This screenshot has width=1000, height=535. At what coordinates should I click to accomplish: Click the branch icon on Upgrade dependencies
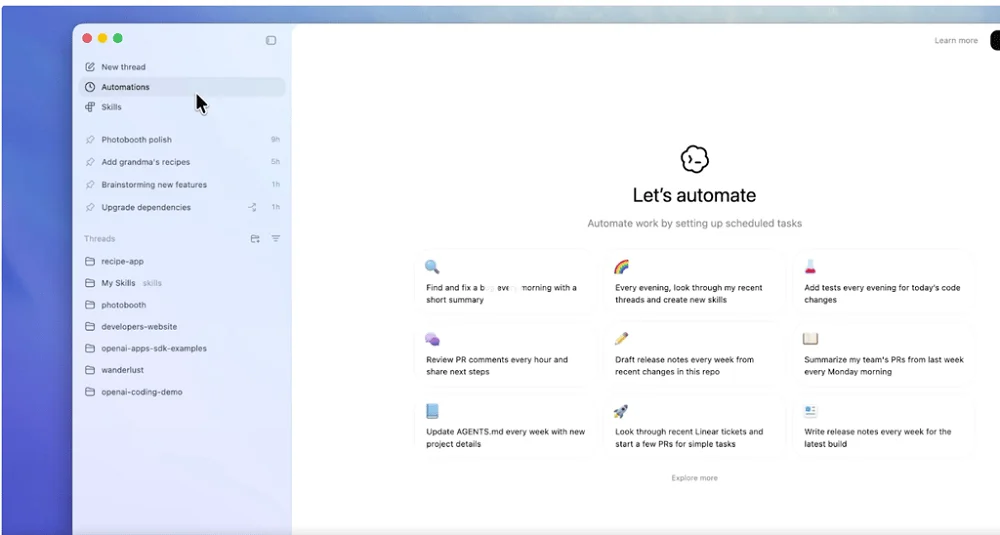[253, 207]
